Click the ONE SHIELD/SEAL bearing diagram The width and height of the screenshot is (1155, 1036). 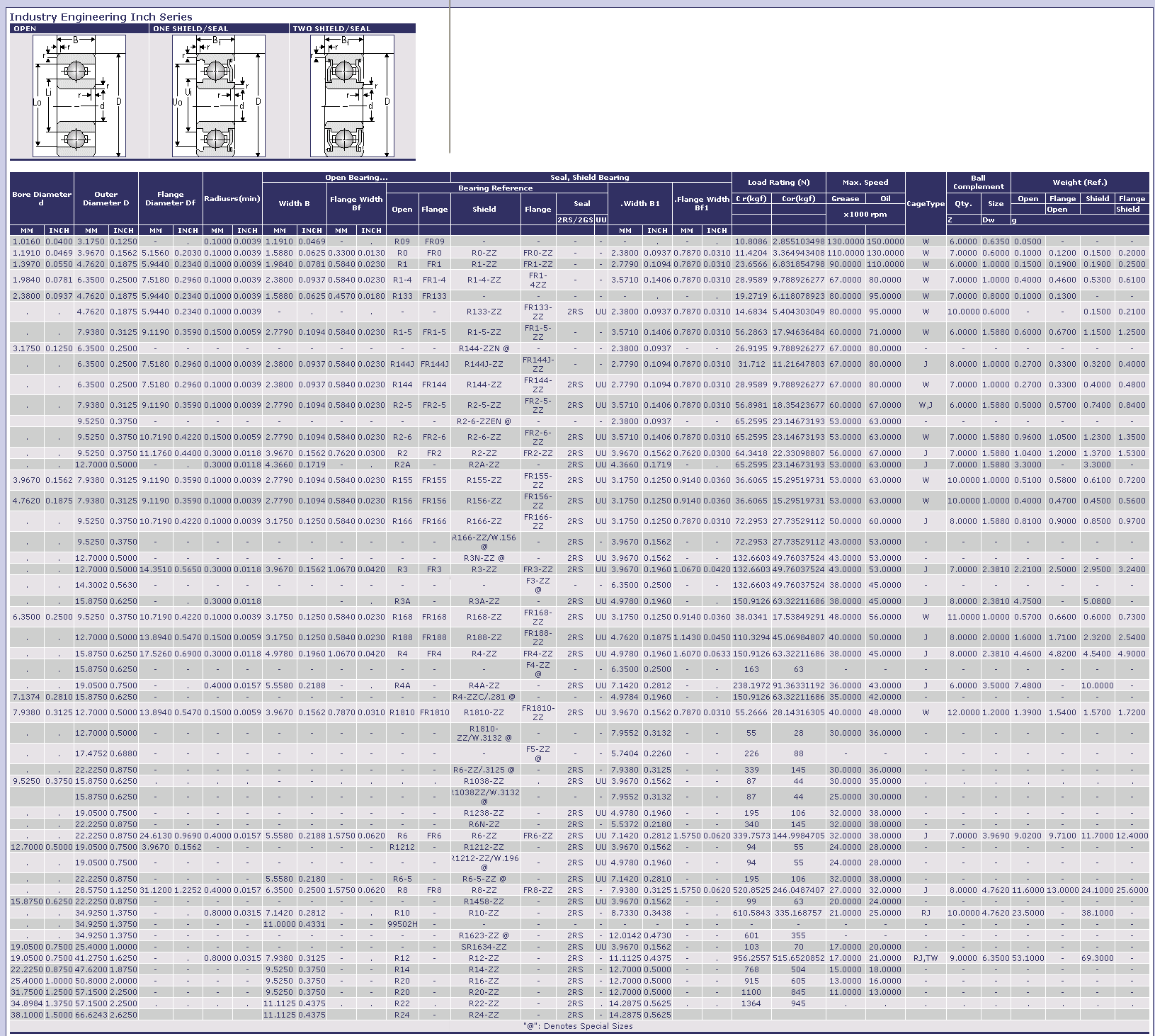tap(219, 96)
